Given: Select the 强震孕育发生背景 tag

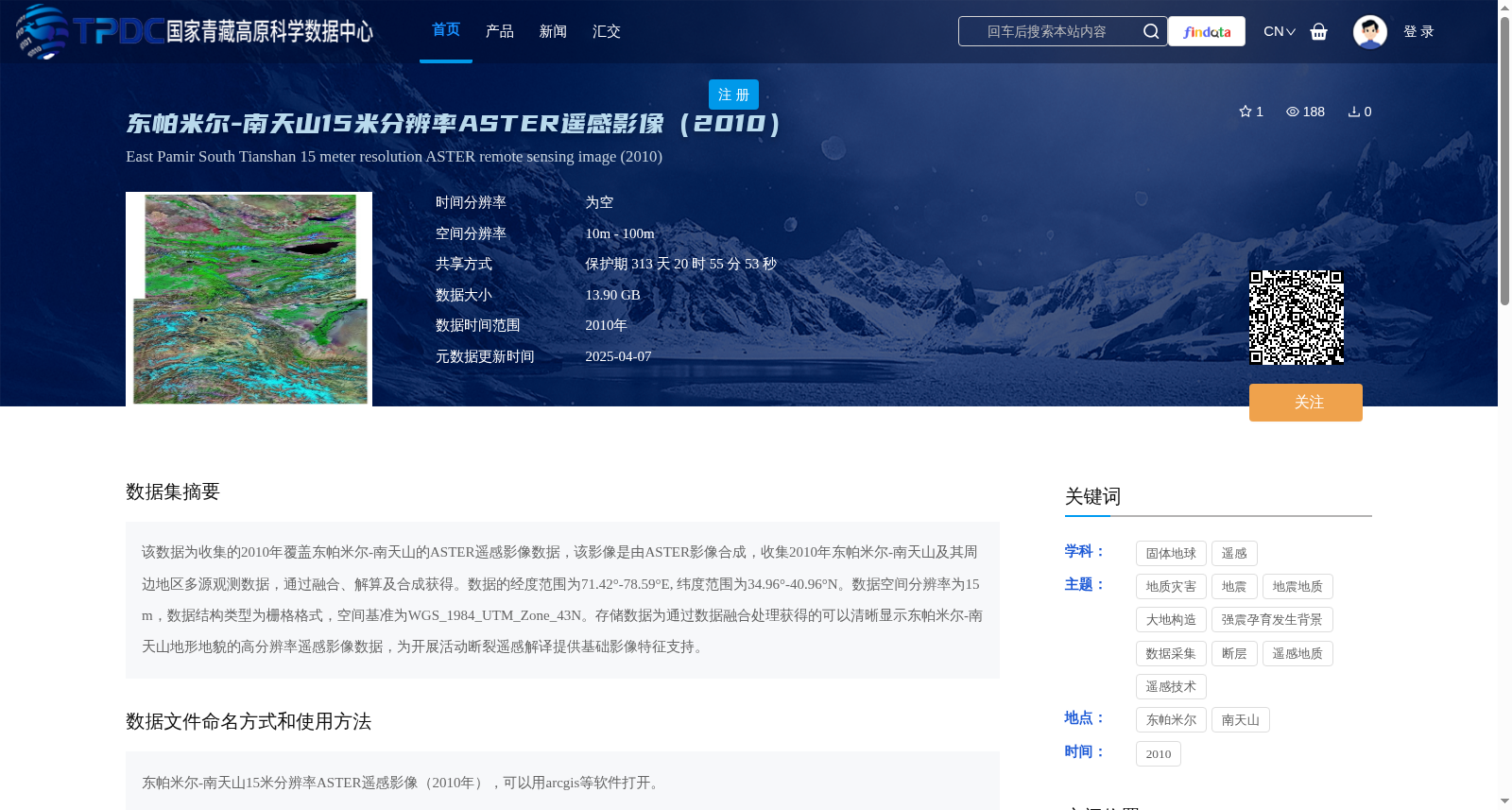Looking at the screenshot, I should pyautogui.click(x=1272, y=620).
